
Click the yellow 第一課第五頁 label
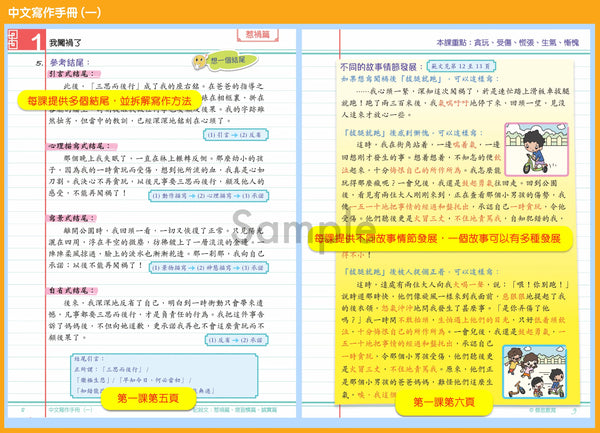[148, 399]
